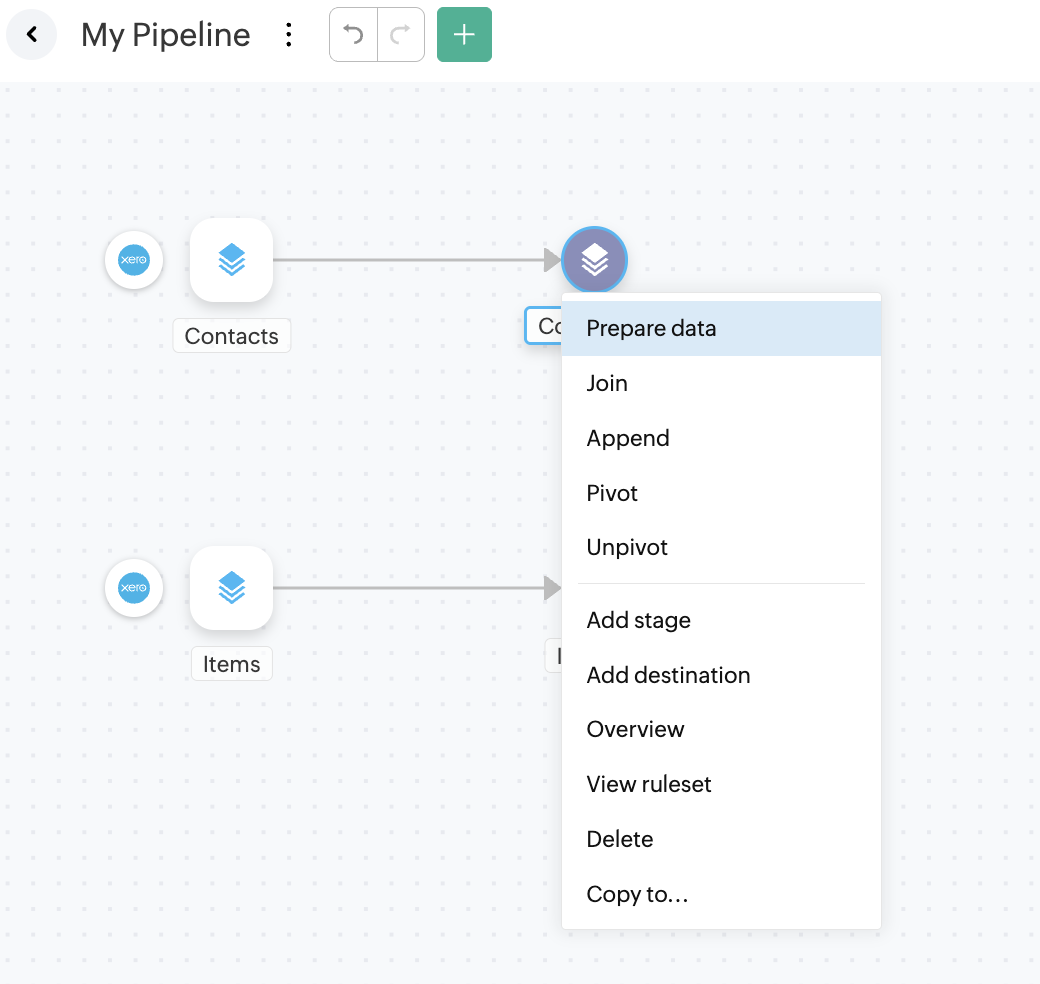Click the green plus add button

[464, 35]
